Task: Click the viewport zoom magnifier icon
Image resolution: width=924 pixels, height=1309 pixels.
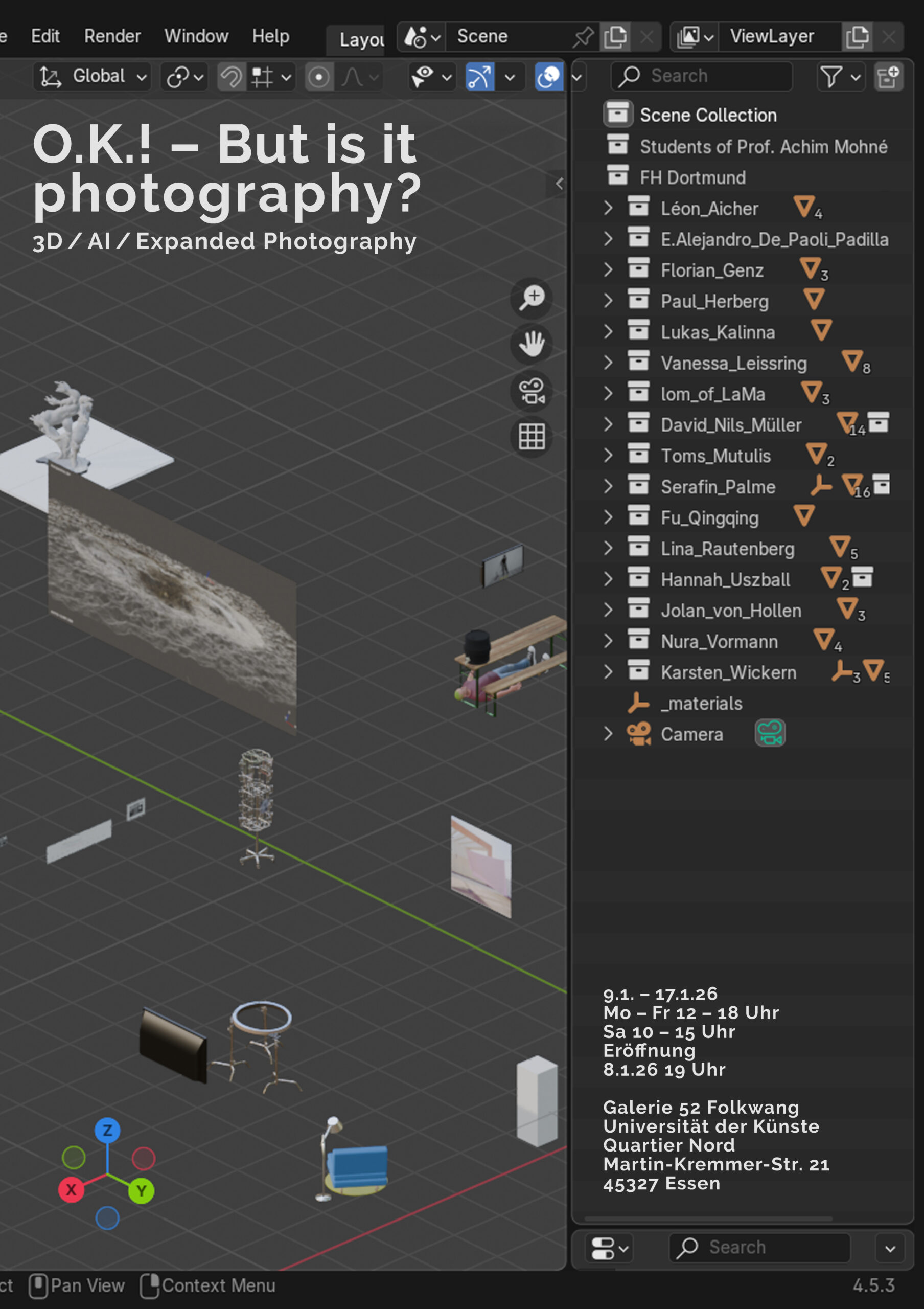Action: pos(531,298)
